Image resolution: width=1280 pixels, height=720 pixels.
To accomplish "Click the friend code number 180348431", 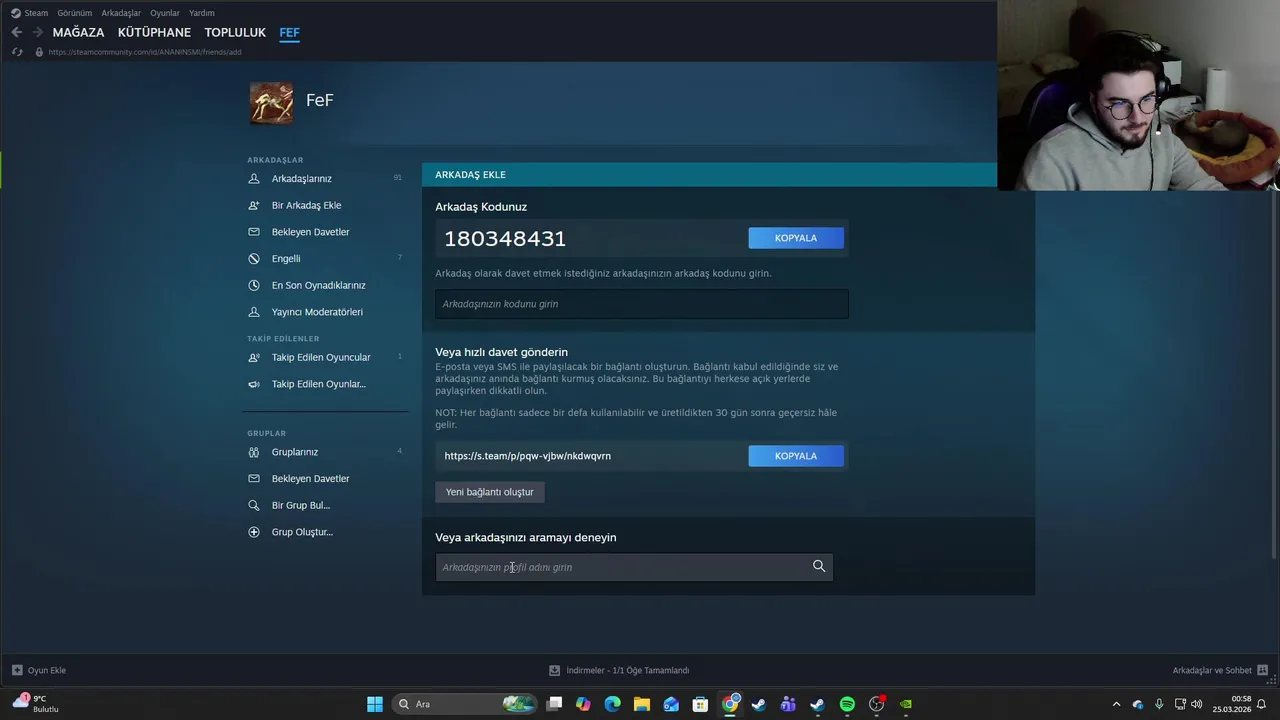I will click(505, 238).
